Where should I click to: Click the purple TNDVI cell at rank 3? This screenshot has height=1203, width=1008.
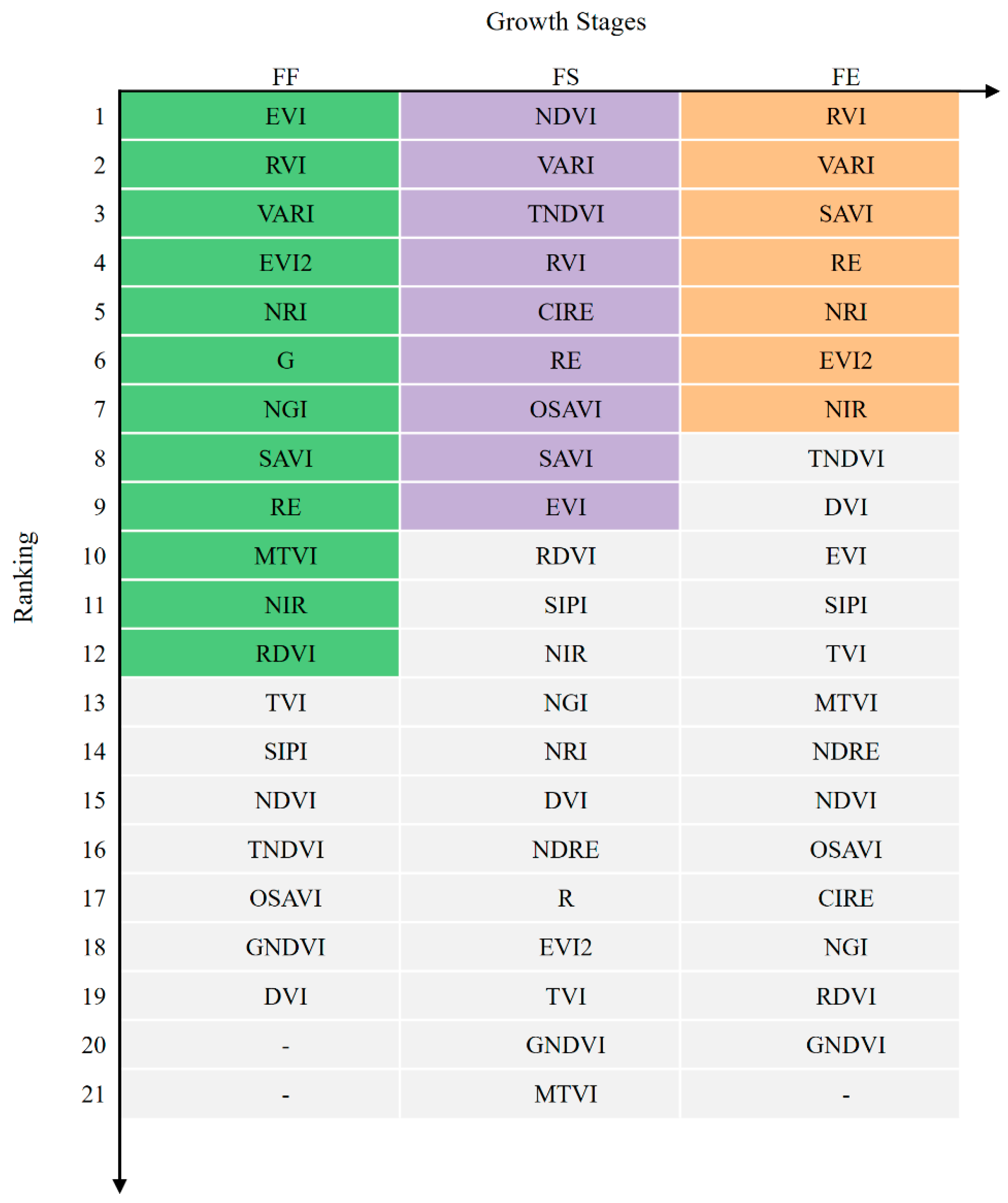point(565,214)
